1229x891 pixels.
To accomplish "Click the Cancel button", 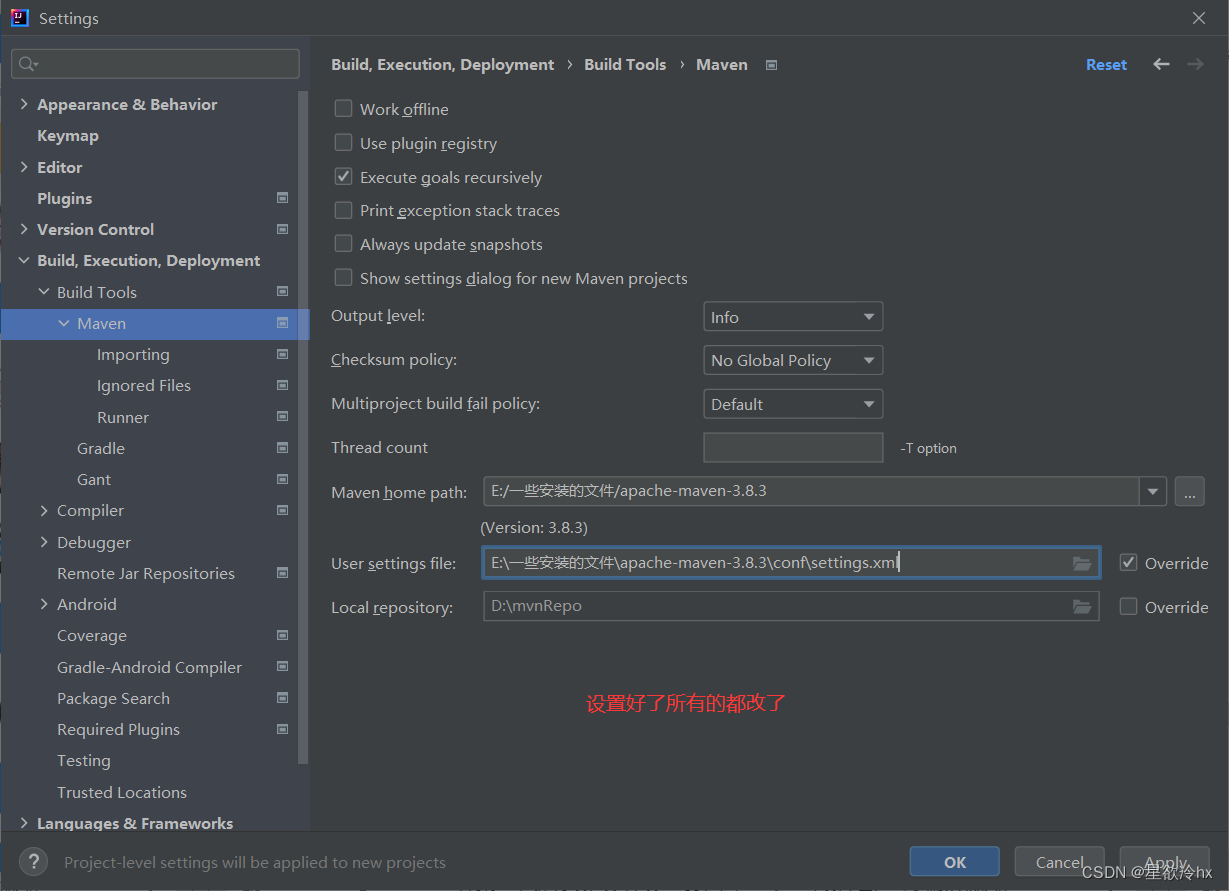I will tap(1059, 862).
